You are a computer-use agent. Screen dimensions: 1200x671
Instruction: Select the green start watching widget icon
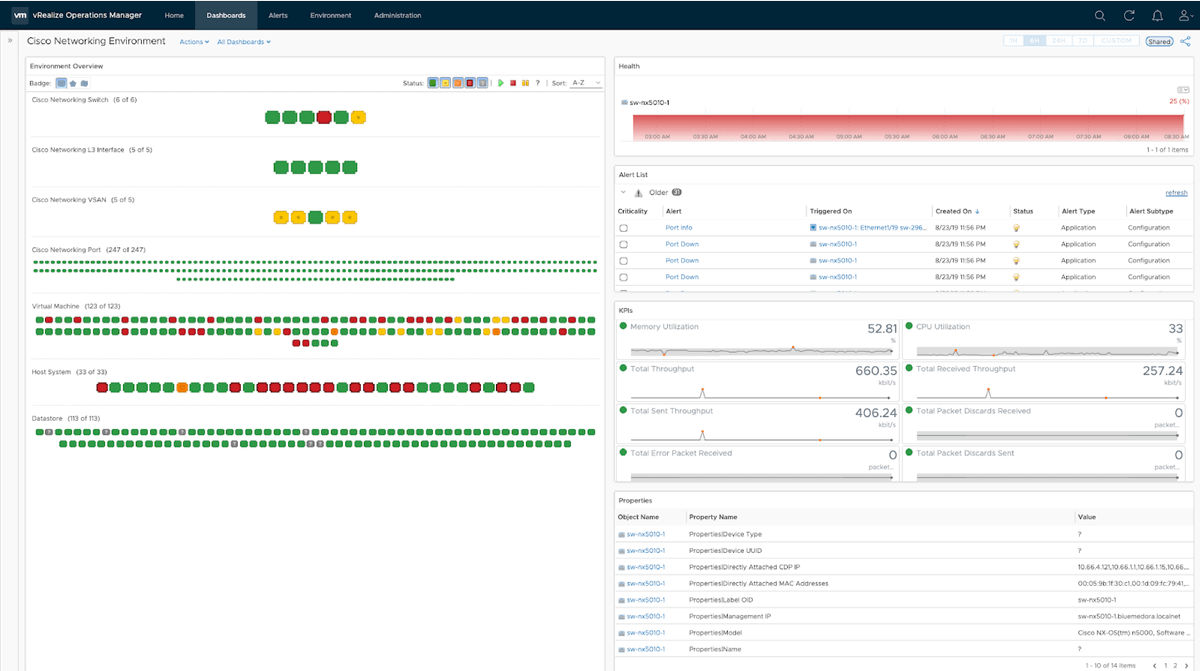pos(500,83)
